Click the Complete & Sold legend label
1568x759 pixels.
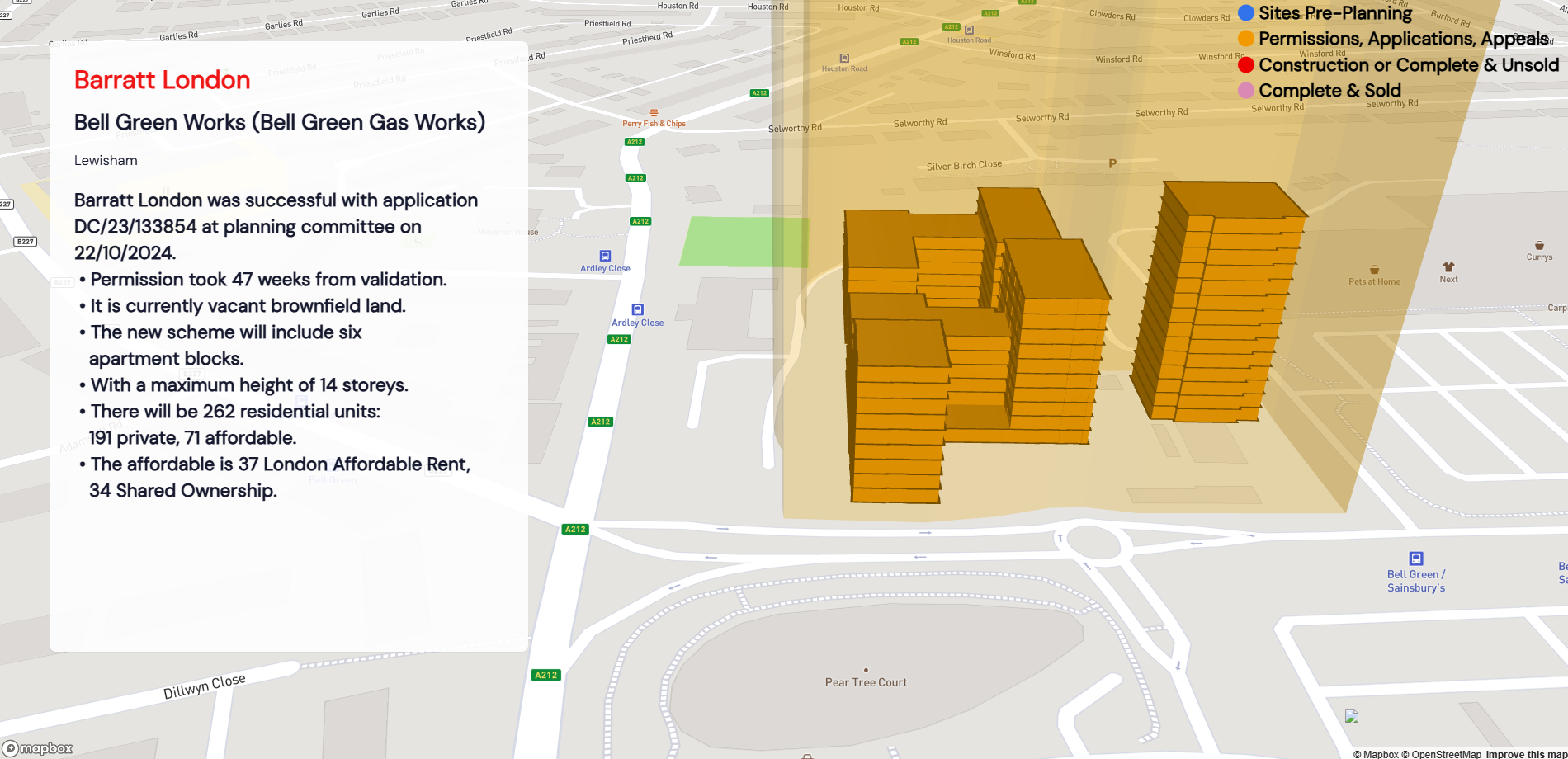[x=1329, y=90]
